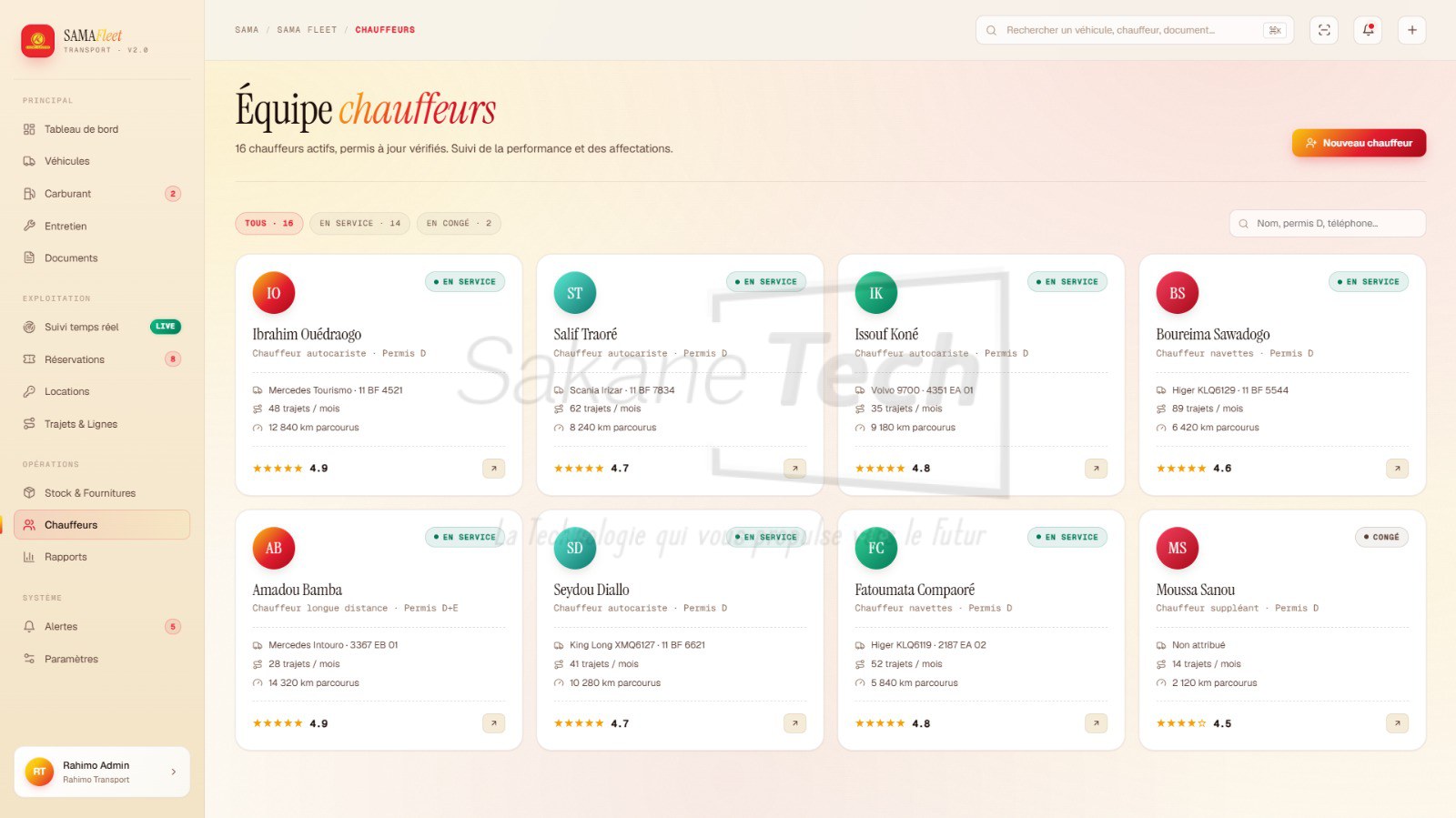Click the ST avatar of Salif Traoré
The width and height of the screenshot is (1456, 818).
574,293
